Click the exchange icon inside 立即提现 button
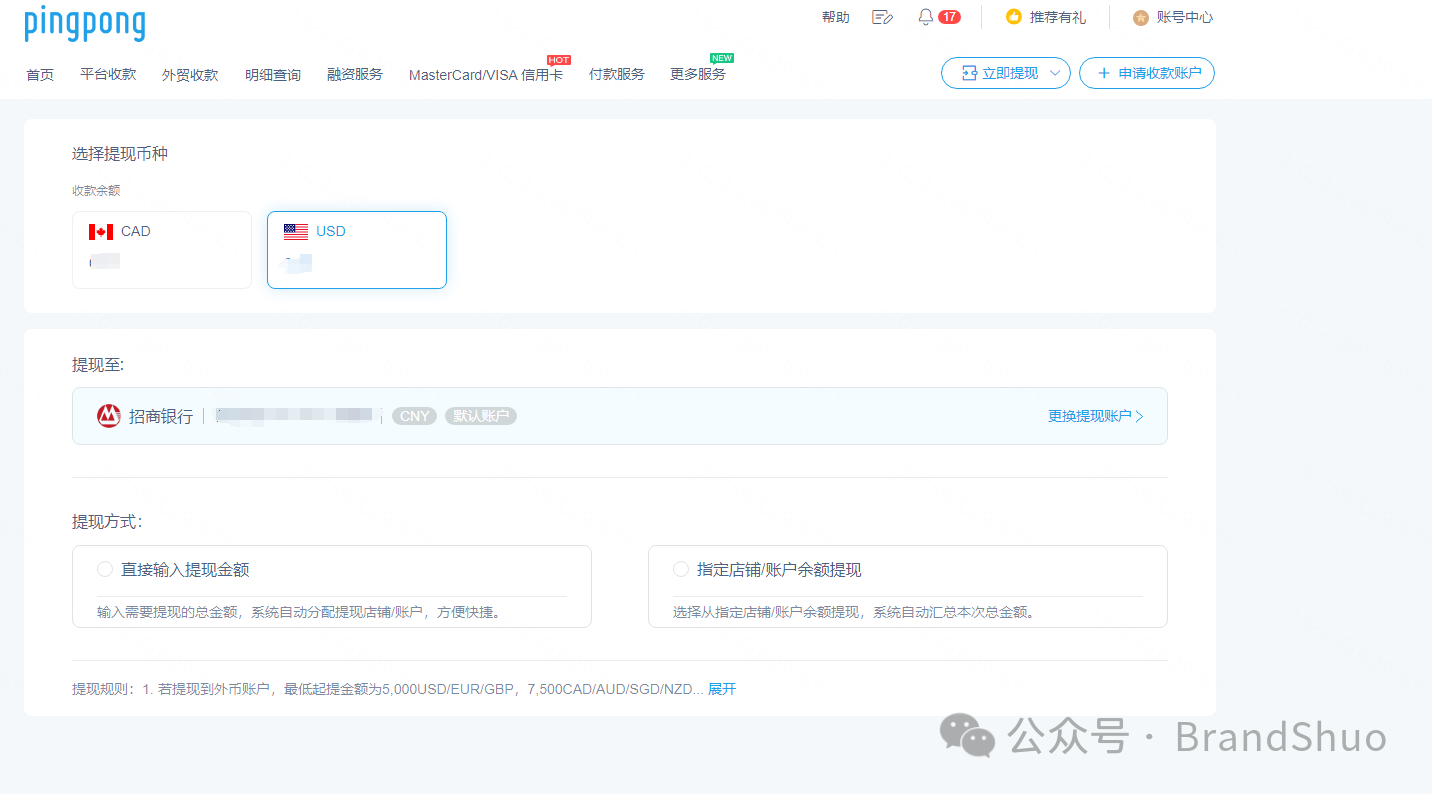This screenshot has width=1432, height=794. click(968, 72)
